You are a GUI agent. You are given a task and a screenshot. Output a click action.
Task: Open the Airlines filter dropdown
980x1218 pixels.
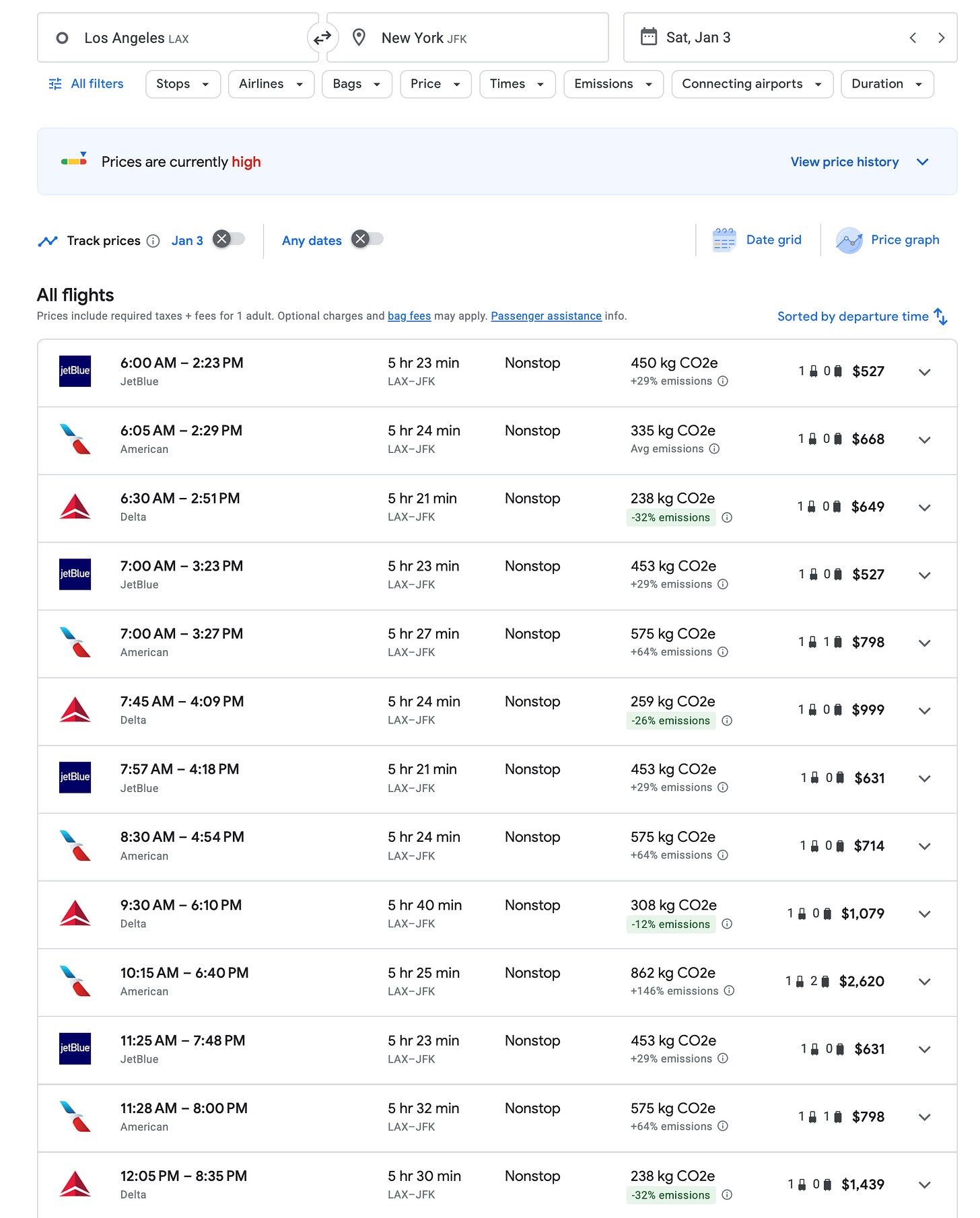click(x=271, y=84)
